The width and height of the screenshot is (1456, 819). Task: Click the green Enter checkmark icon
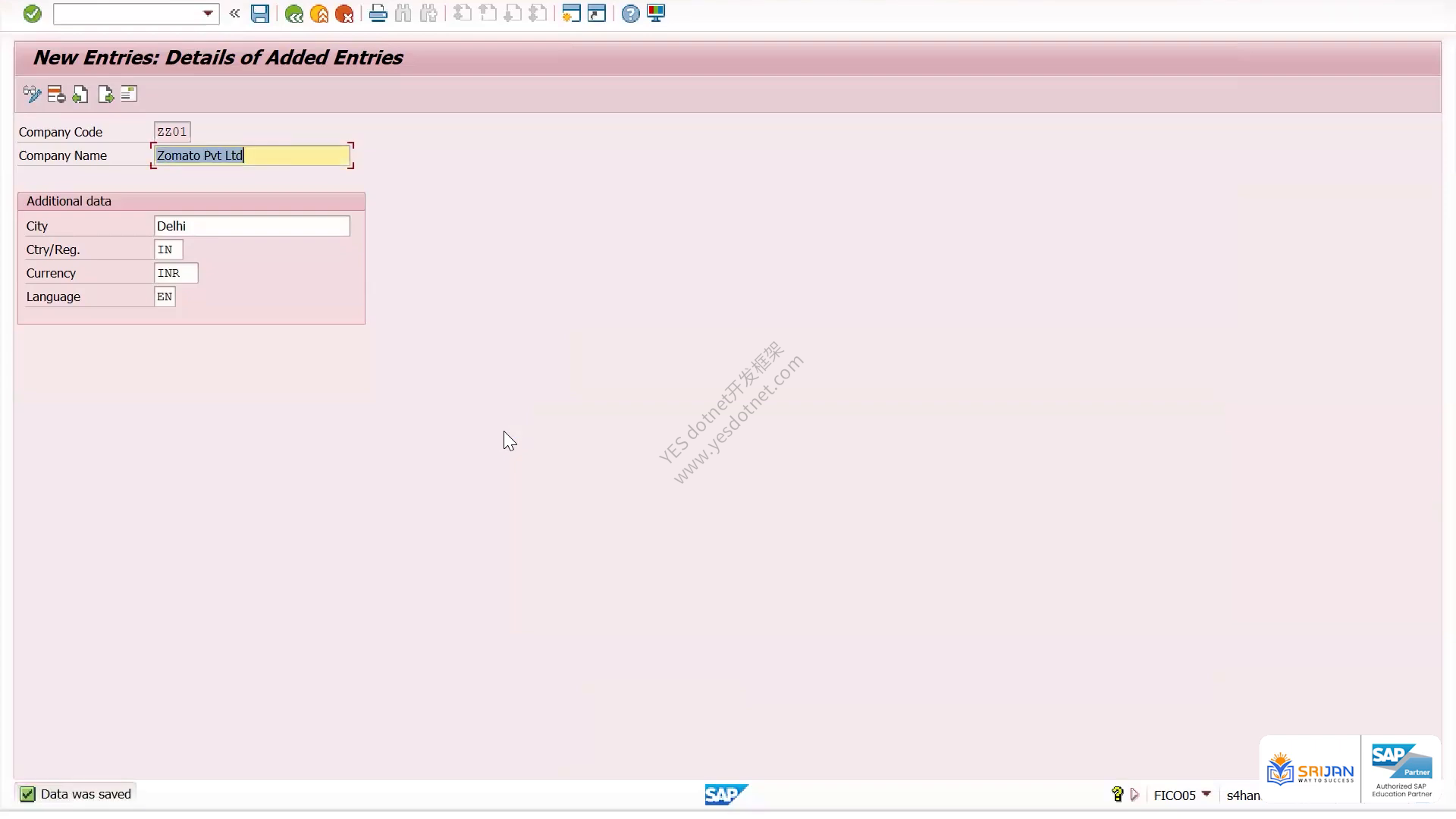[x=32, y=14]
